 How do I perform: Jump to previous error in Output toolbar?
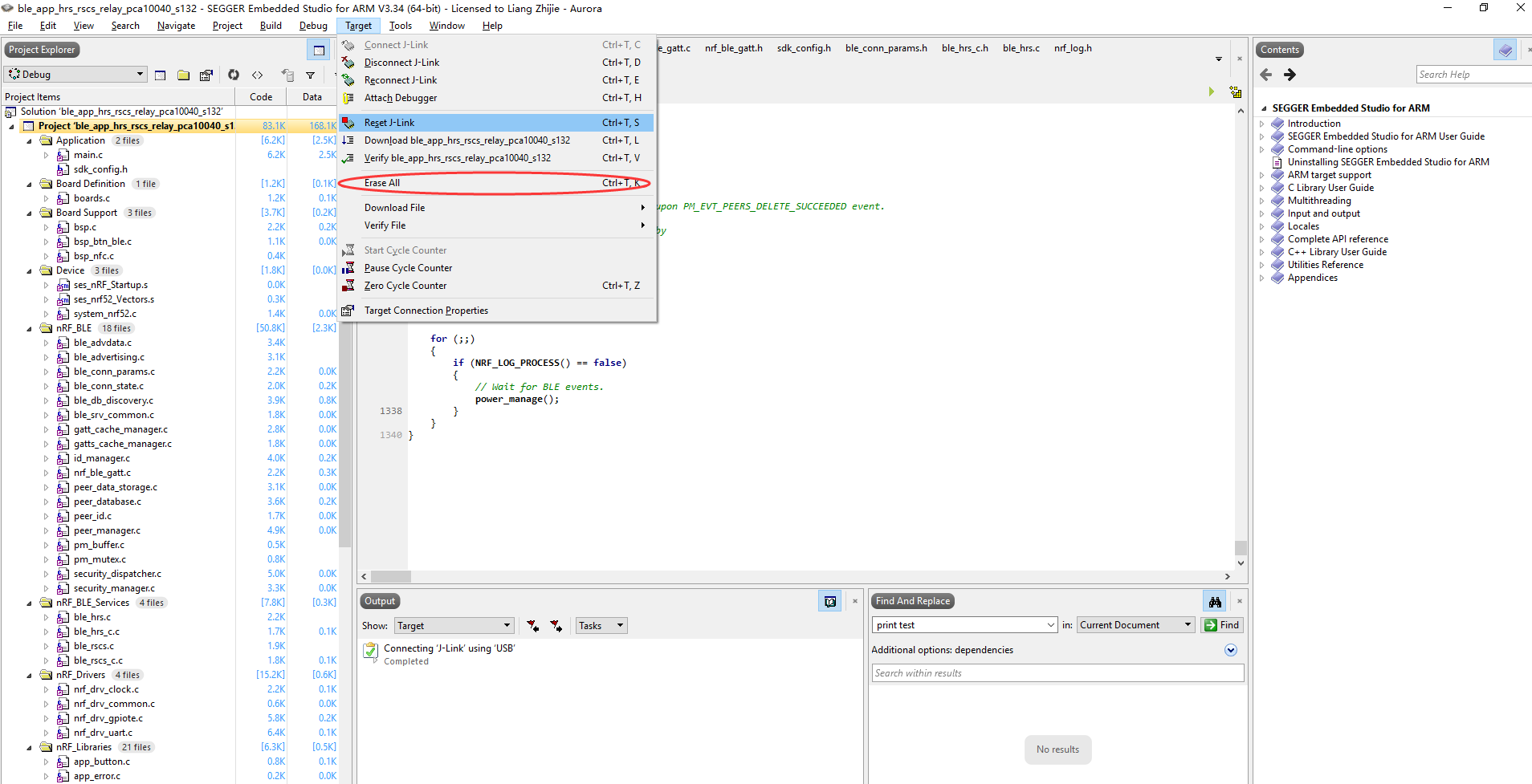(533, 626)
